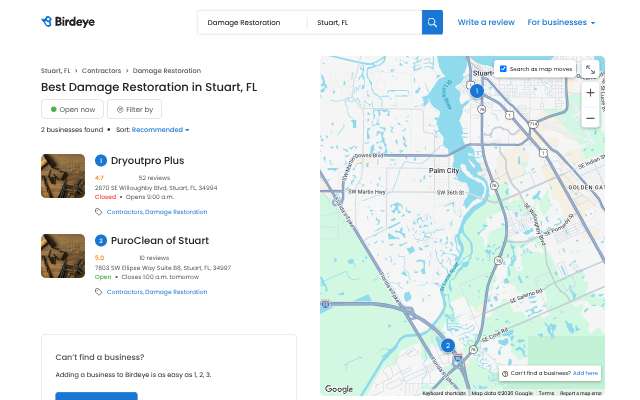Click the PuroClean of Stuart number badge

coord(101,241)
